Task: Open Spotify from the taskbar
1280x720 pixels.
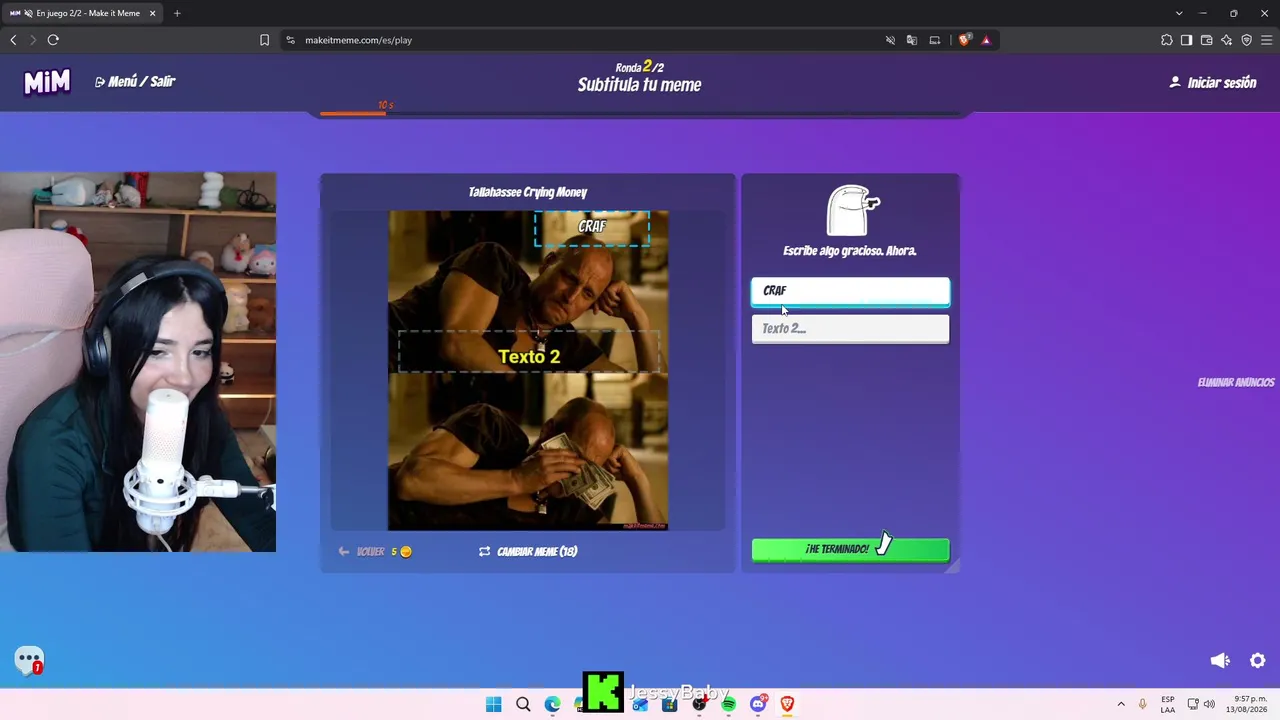Action: (728, 704)
